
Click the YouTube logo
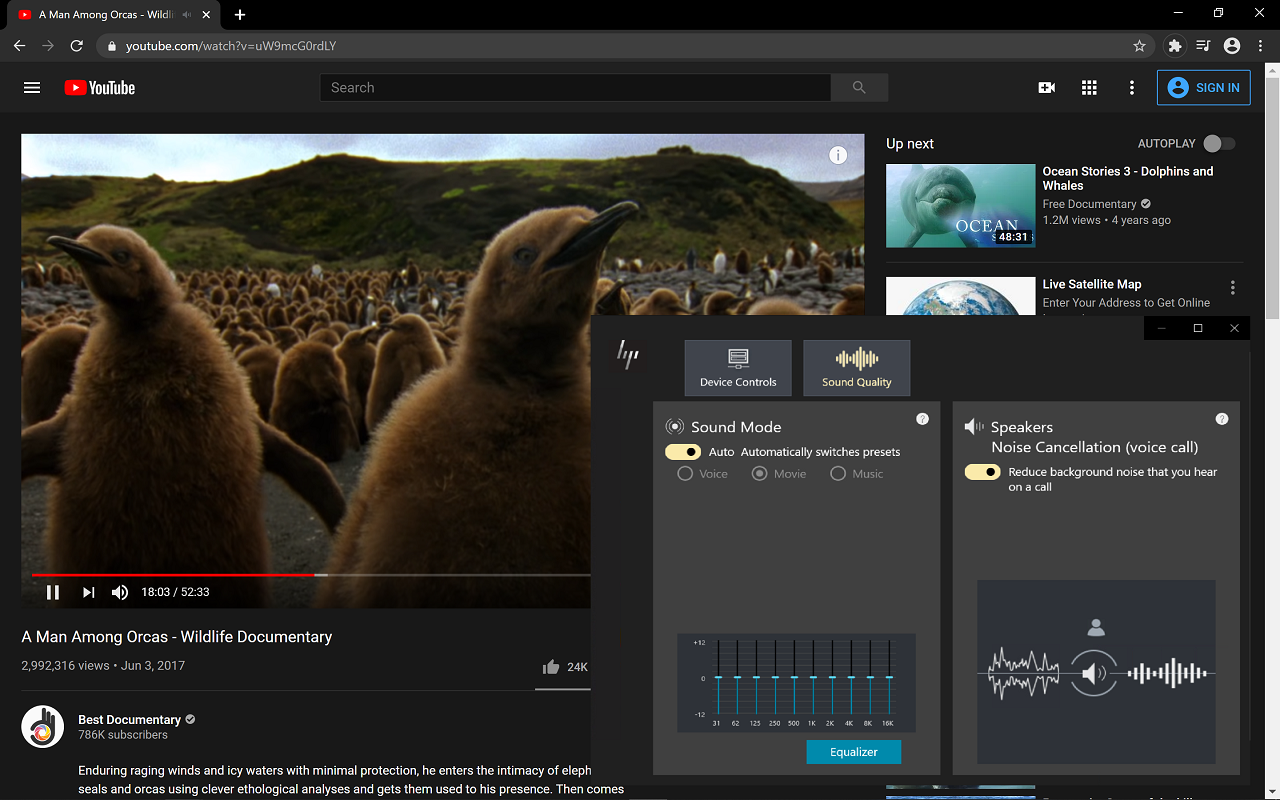point(99,87)
